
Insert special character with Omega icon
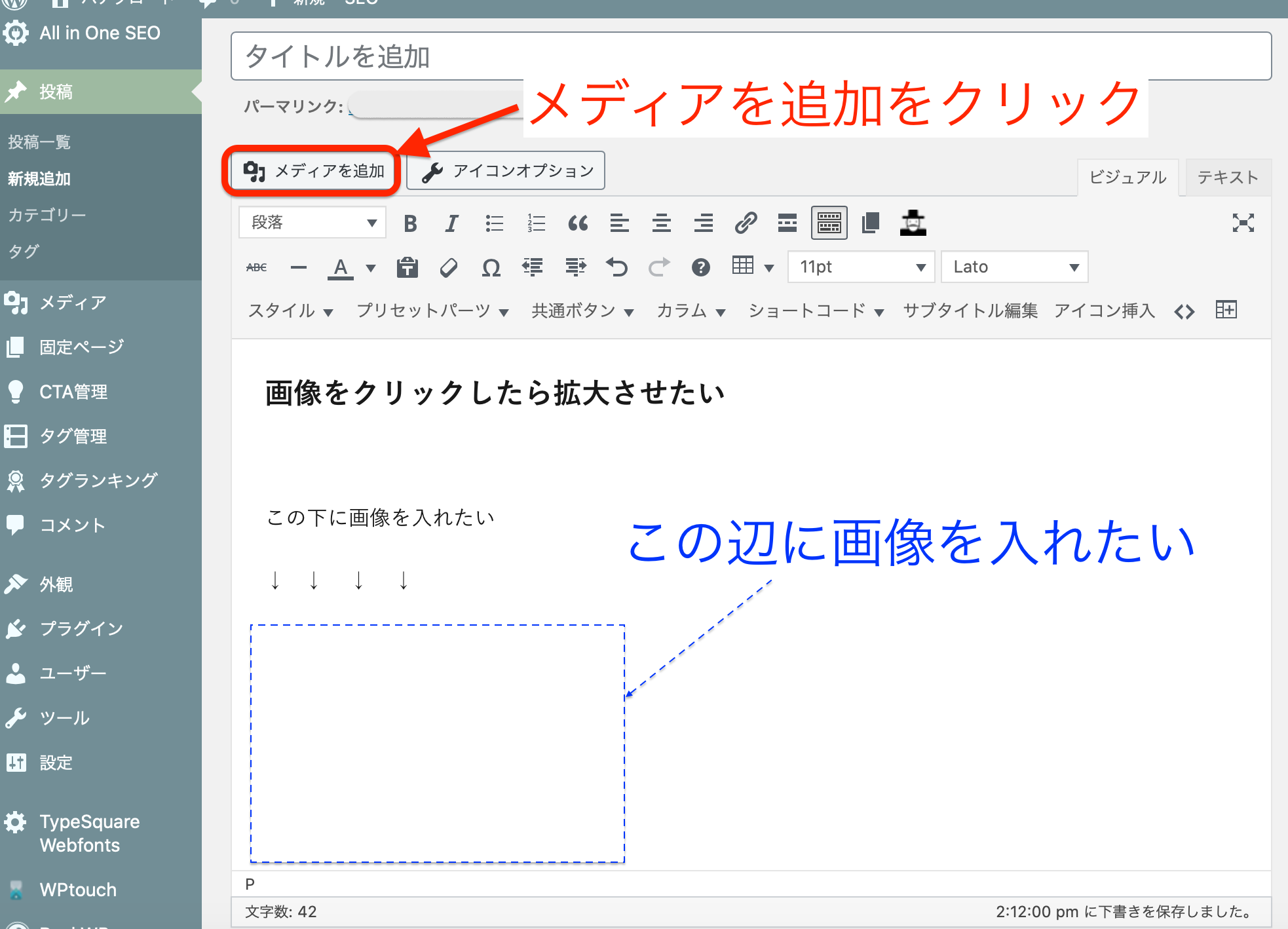click(491, 267)
